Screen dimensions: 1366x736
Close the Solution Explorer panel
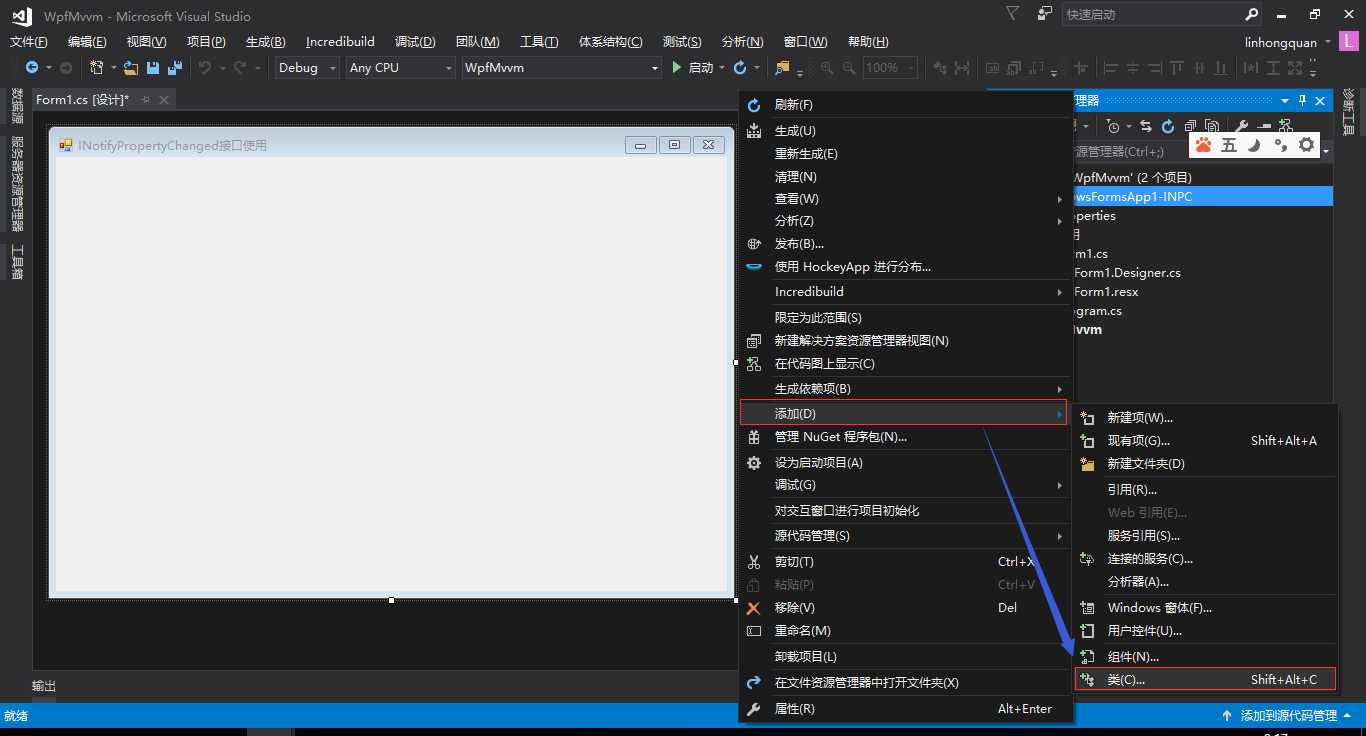pos(1320,101)
